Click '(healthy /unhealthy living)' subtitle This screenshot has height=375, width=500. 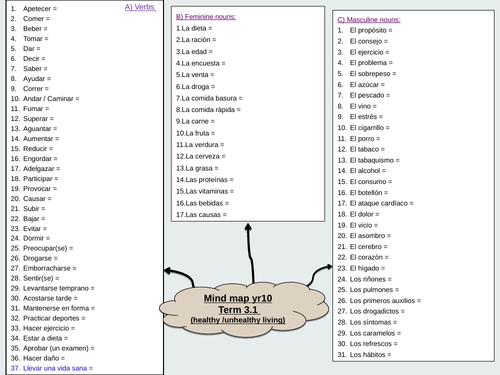click(x=238, y=320)
